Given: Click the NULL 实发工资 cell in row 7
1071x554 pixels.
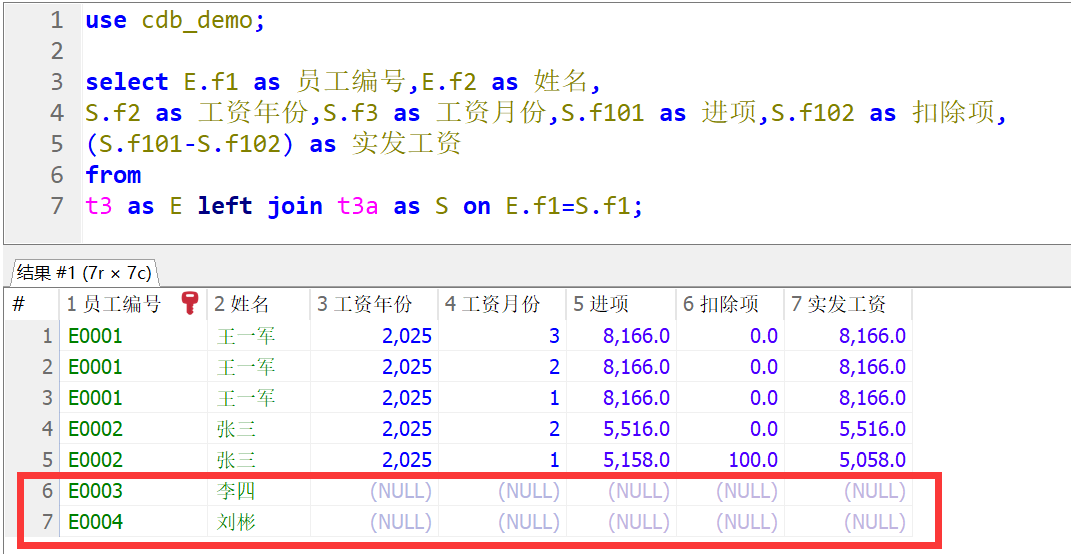Looking at the screenshot, I should tap(875, 522).
